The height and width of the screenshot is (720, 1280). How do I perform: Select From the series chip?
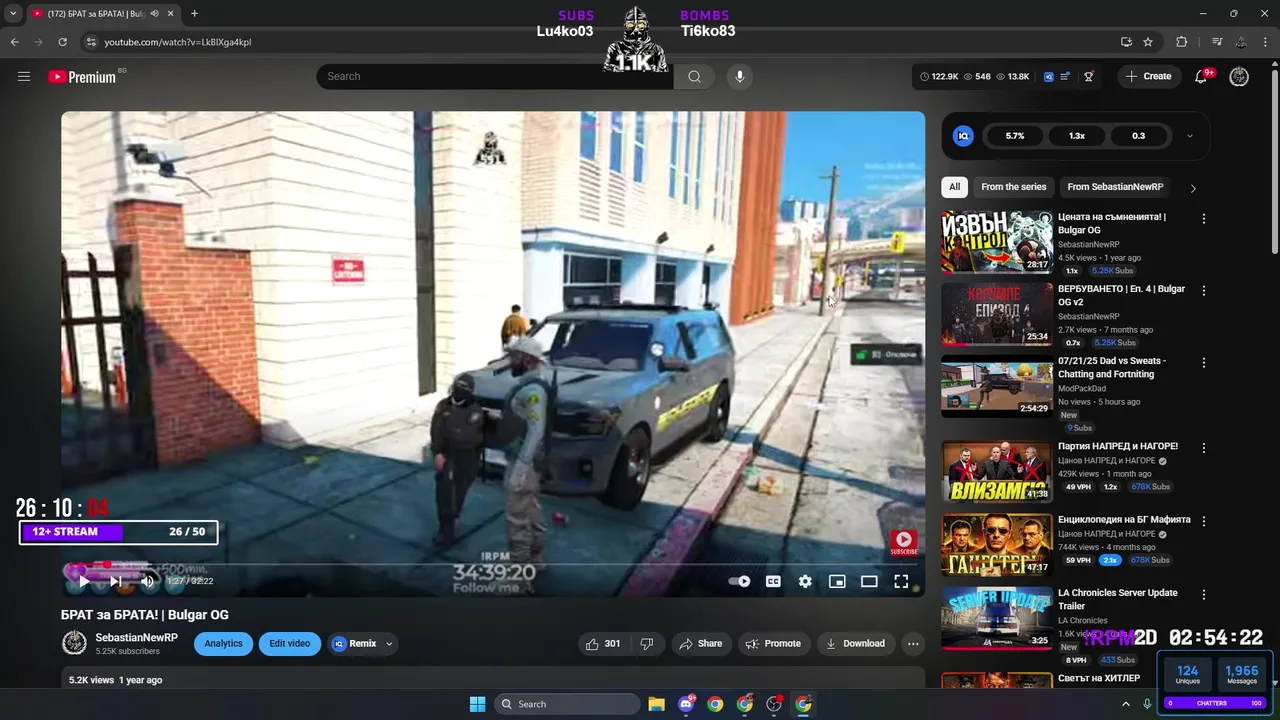click(1013, 187)
